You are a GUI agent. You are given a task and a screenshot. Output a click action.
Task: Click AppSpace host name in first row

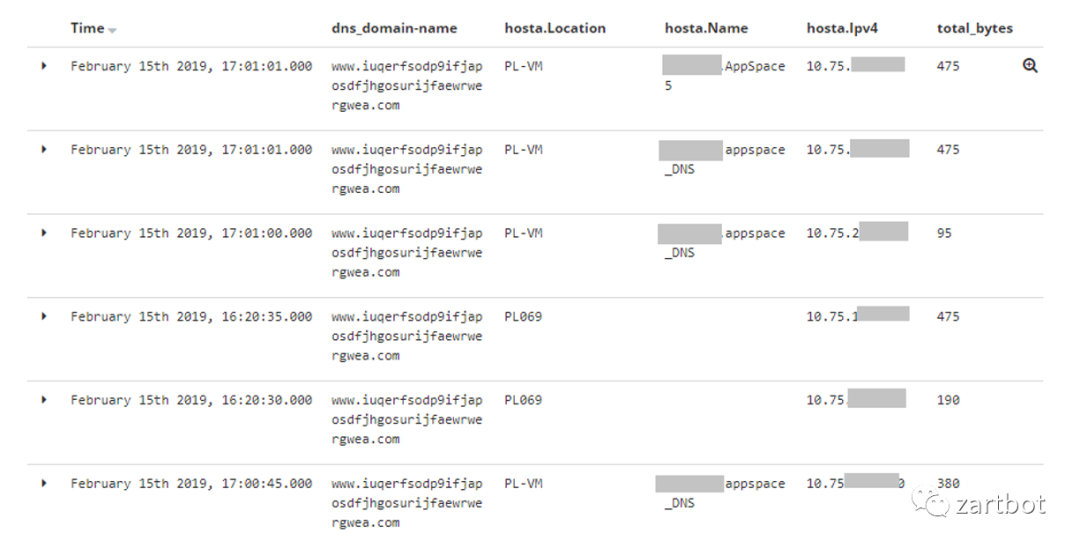click(x=754, y=66)
